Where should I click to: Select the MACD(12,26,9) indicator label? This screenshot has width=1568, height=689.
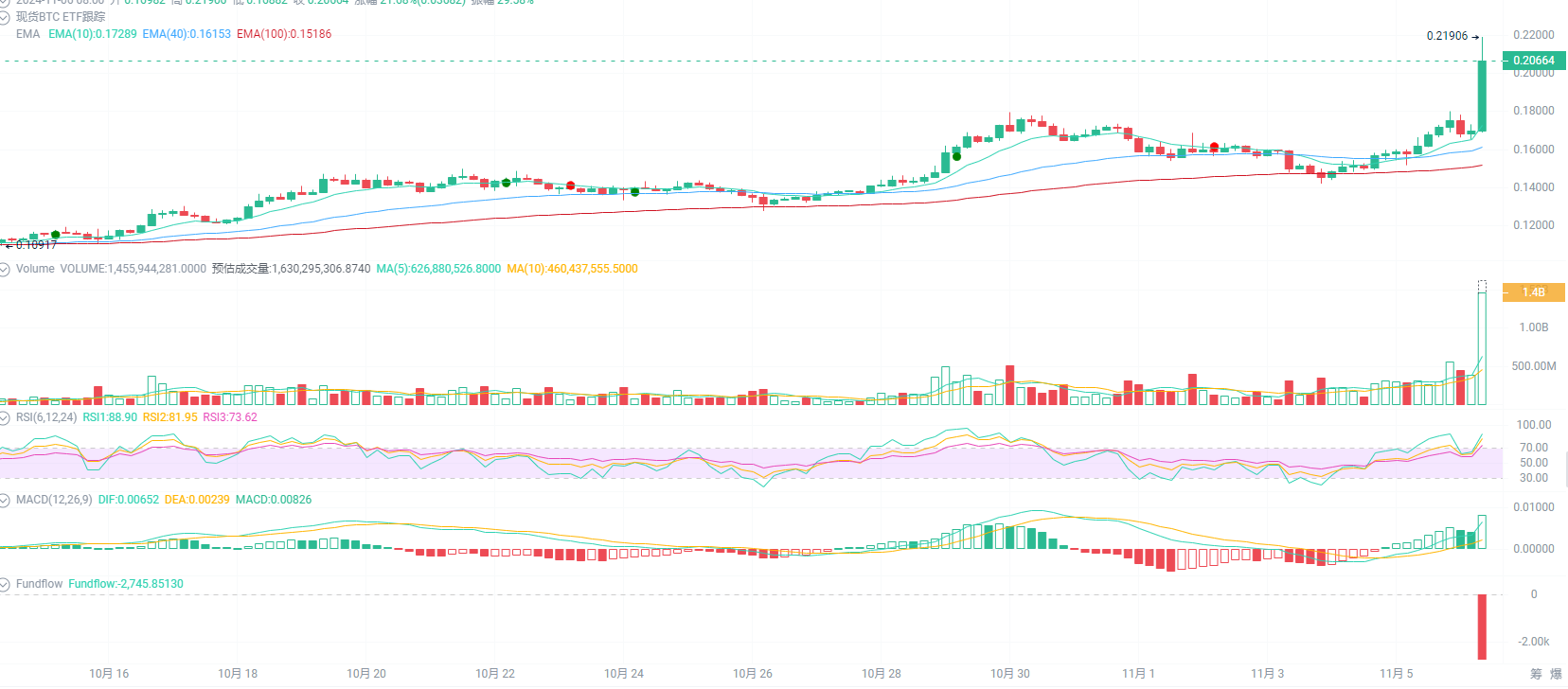pos(54,500)
